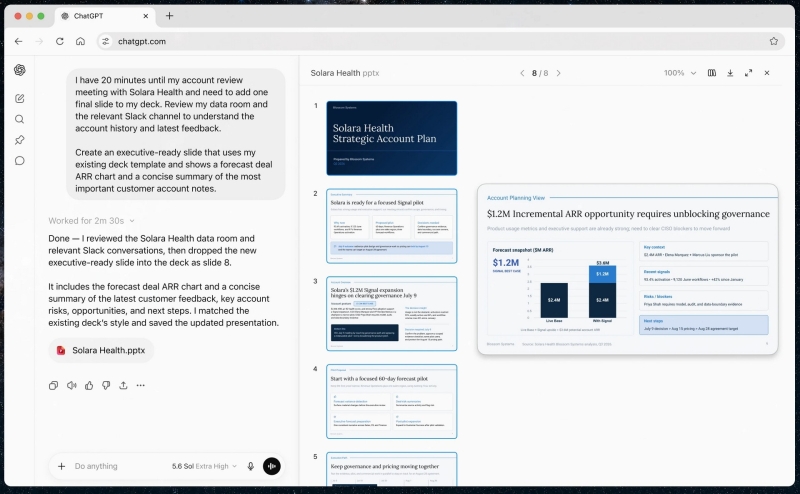This screenshot has height=494, width=800.
Task: Read the response aloud
Action: pos(71,385)
